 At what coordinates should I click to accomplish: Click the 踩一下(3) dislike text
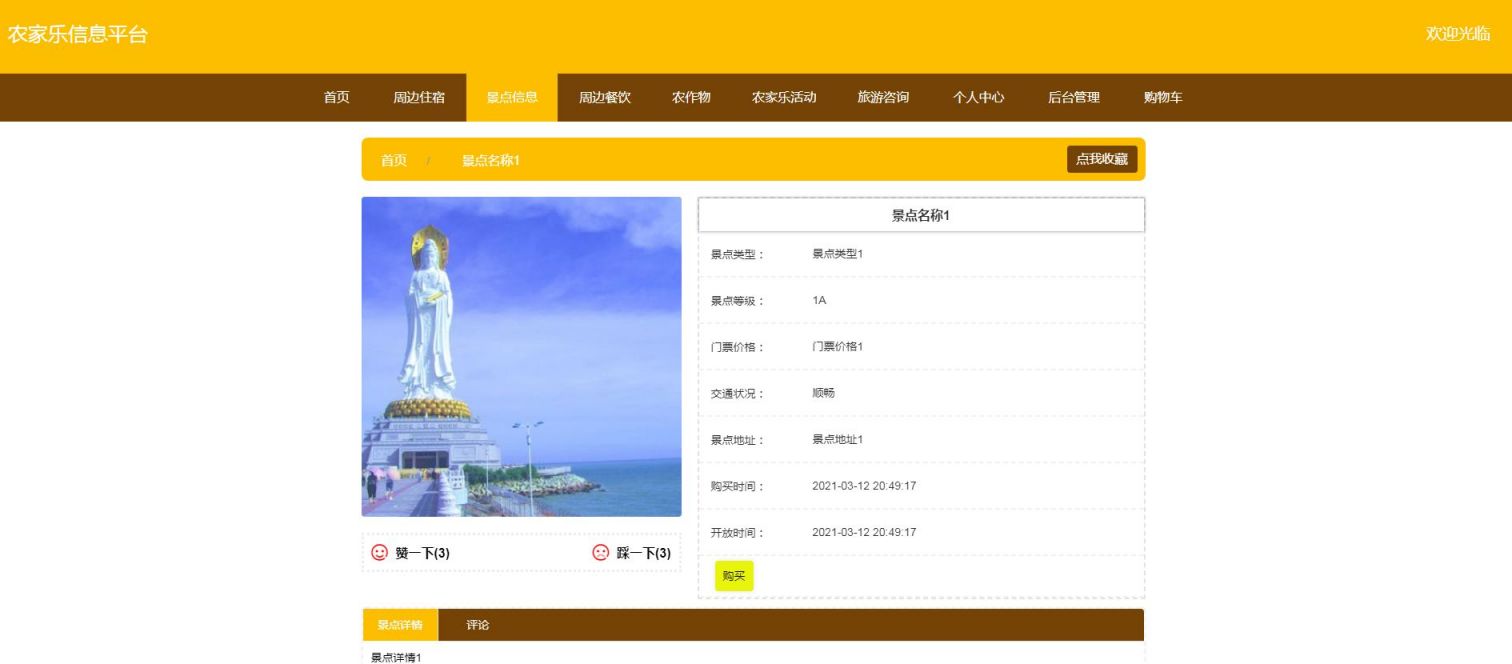coord(644,553)
